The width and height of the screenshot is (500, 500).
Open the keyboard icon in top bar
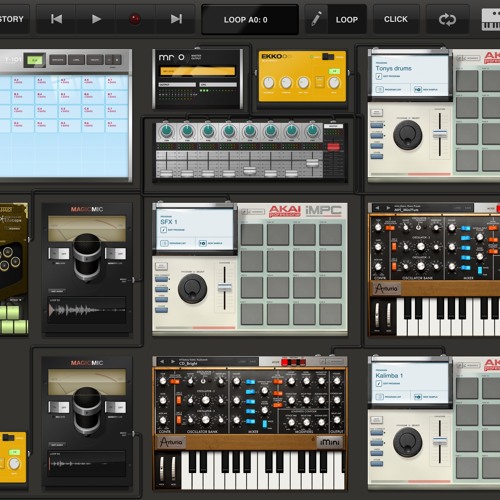pyautogui.click(x=491, y=19)
